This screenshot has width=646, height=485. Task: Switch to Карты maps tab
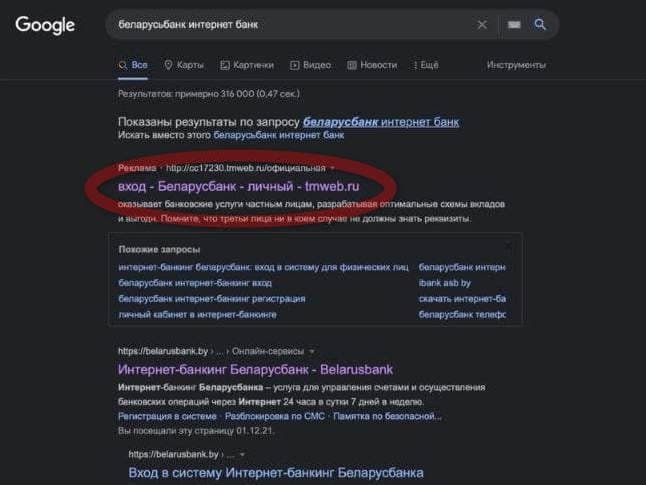(x=183, y=65)
